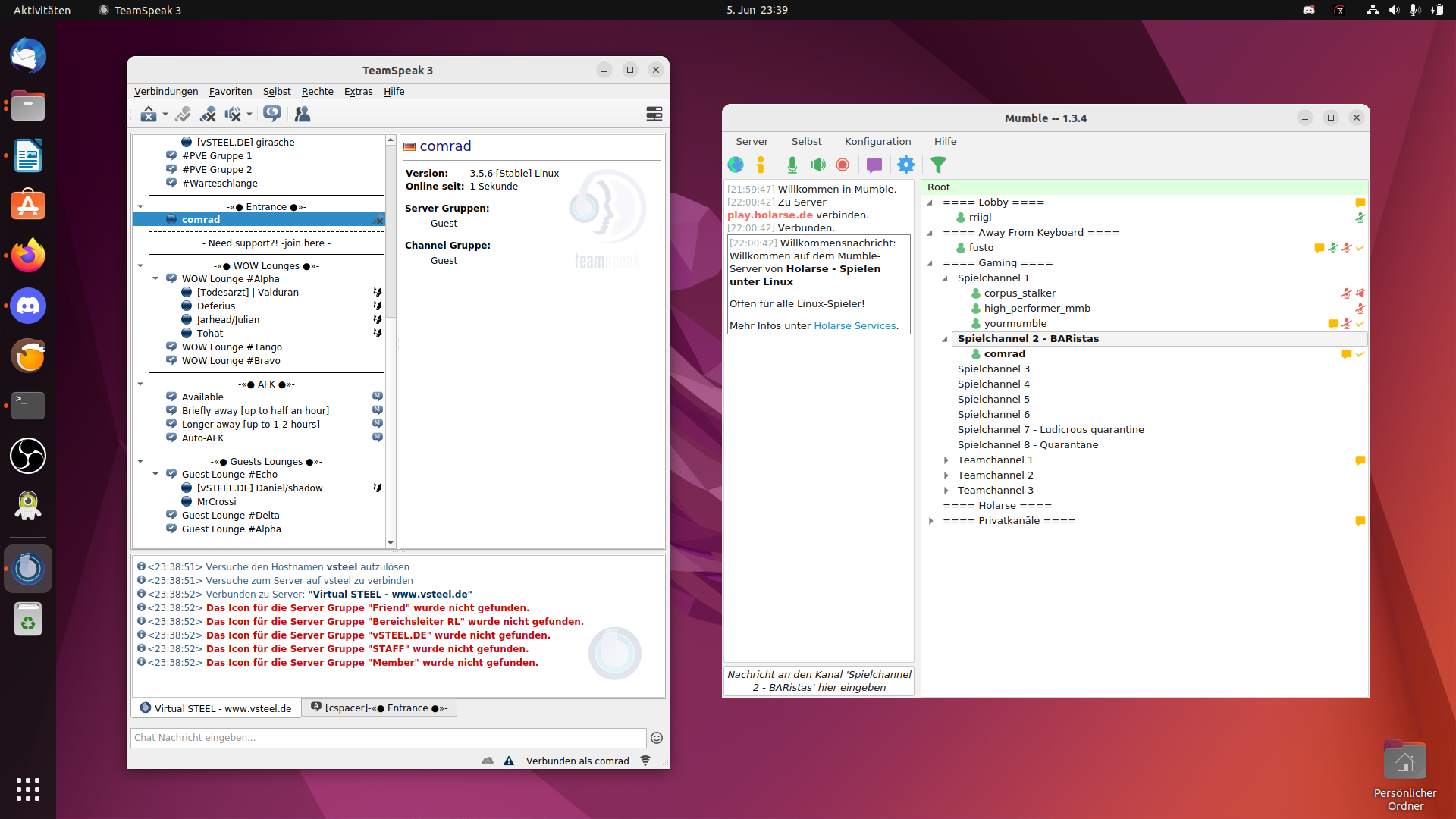Expand Privatkanäle channel in Mumble
Image resolution: width=1456 pixels, height=819 pixels.
tap(930, 521)
